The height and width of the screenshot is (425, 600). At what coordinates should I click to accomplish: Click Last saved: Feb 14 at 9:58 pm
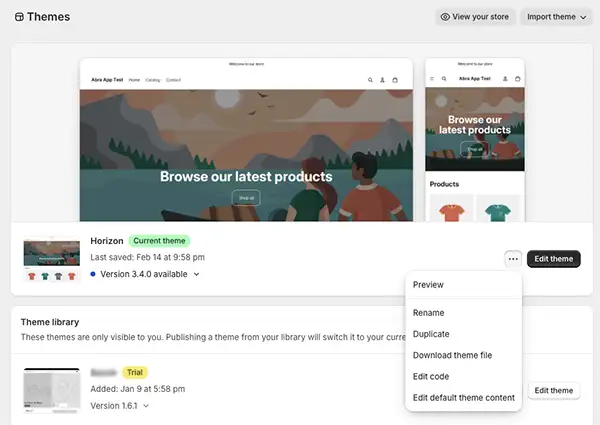147,257
